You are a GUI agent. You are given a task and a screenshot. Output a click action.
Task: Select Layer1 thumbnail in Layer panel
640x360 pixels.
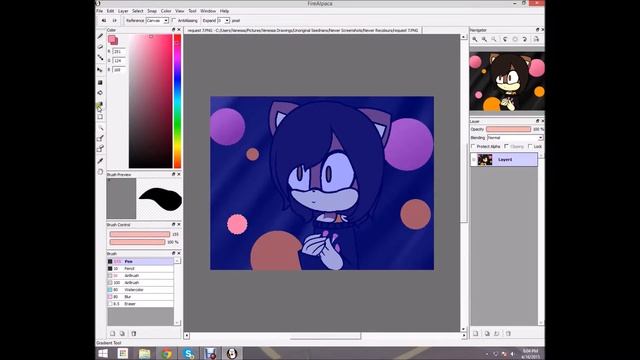485,160
